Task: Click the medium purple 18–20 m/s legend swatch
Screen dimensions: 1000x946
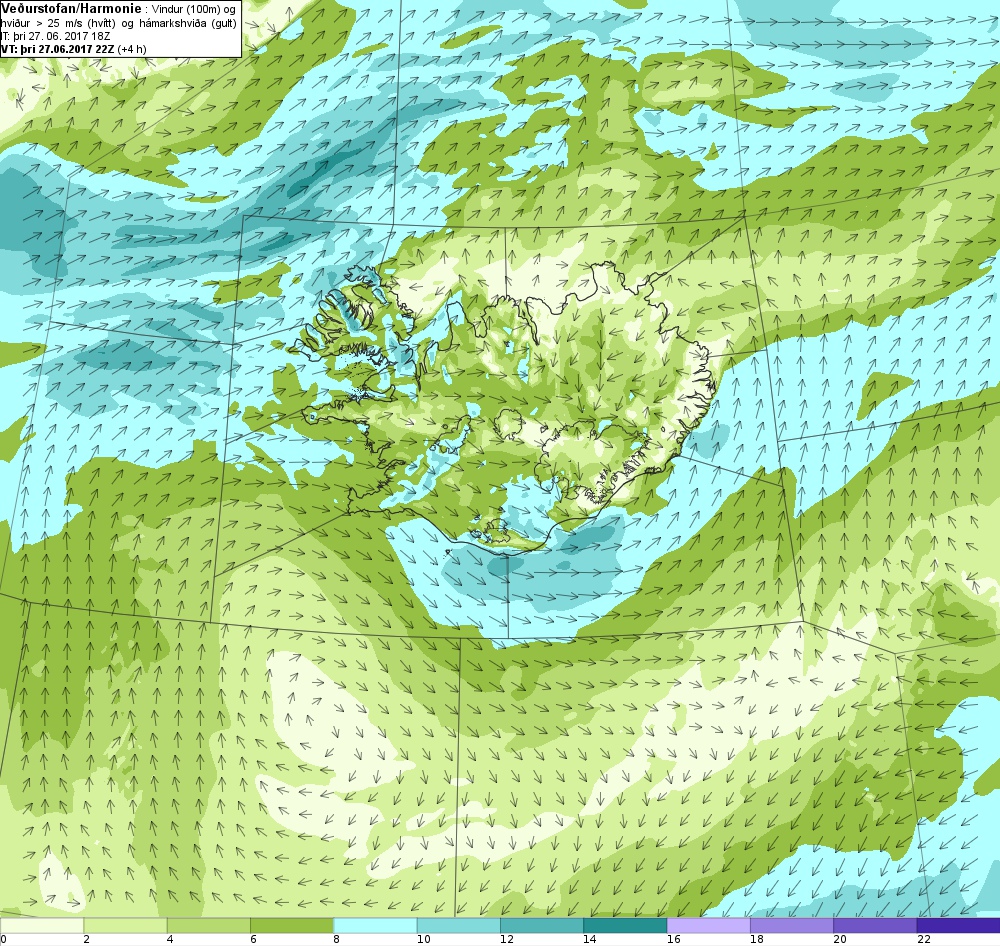Action: point(791,925)
